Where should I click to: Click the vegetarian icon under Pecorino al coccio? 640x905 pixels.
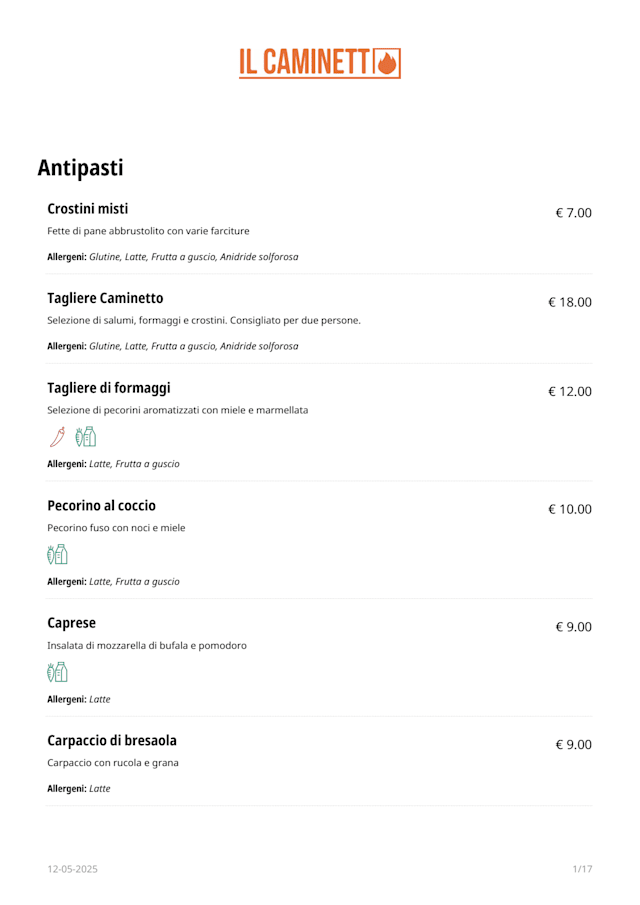[x=57, y=554]
